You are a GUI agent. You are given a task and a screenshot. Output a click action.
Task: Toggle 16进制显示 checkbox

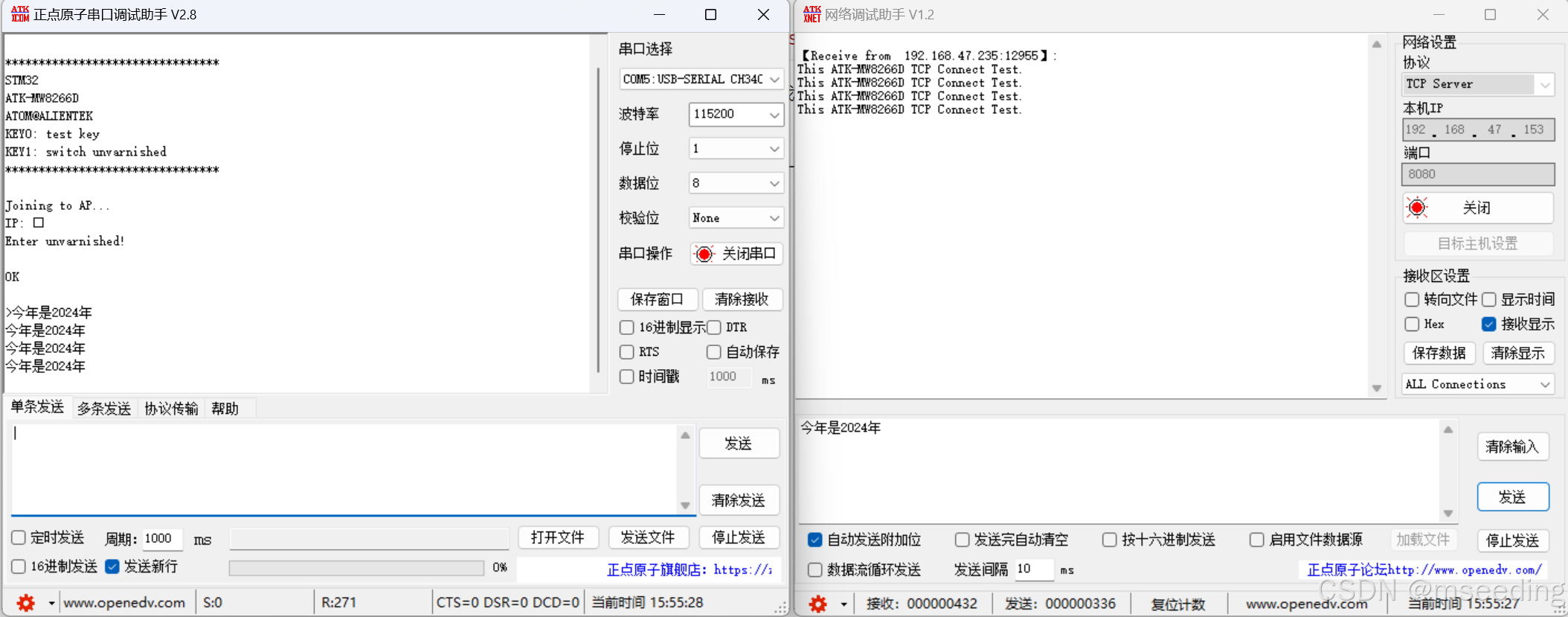(627, 327)
